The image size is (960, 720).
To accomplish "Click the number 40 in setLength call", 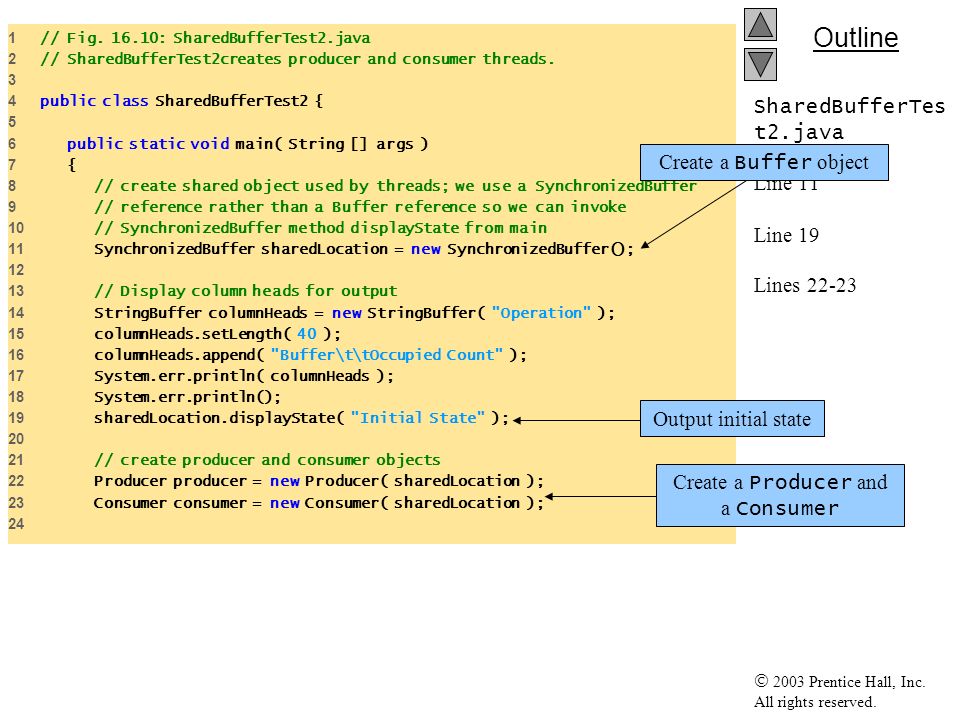I will [307, 334].
